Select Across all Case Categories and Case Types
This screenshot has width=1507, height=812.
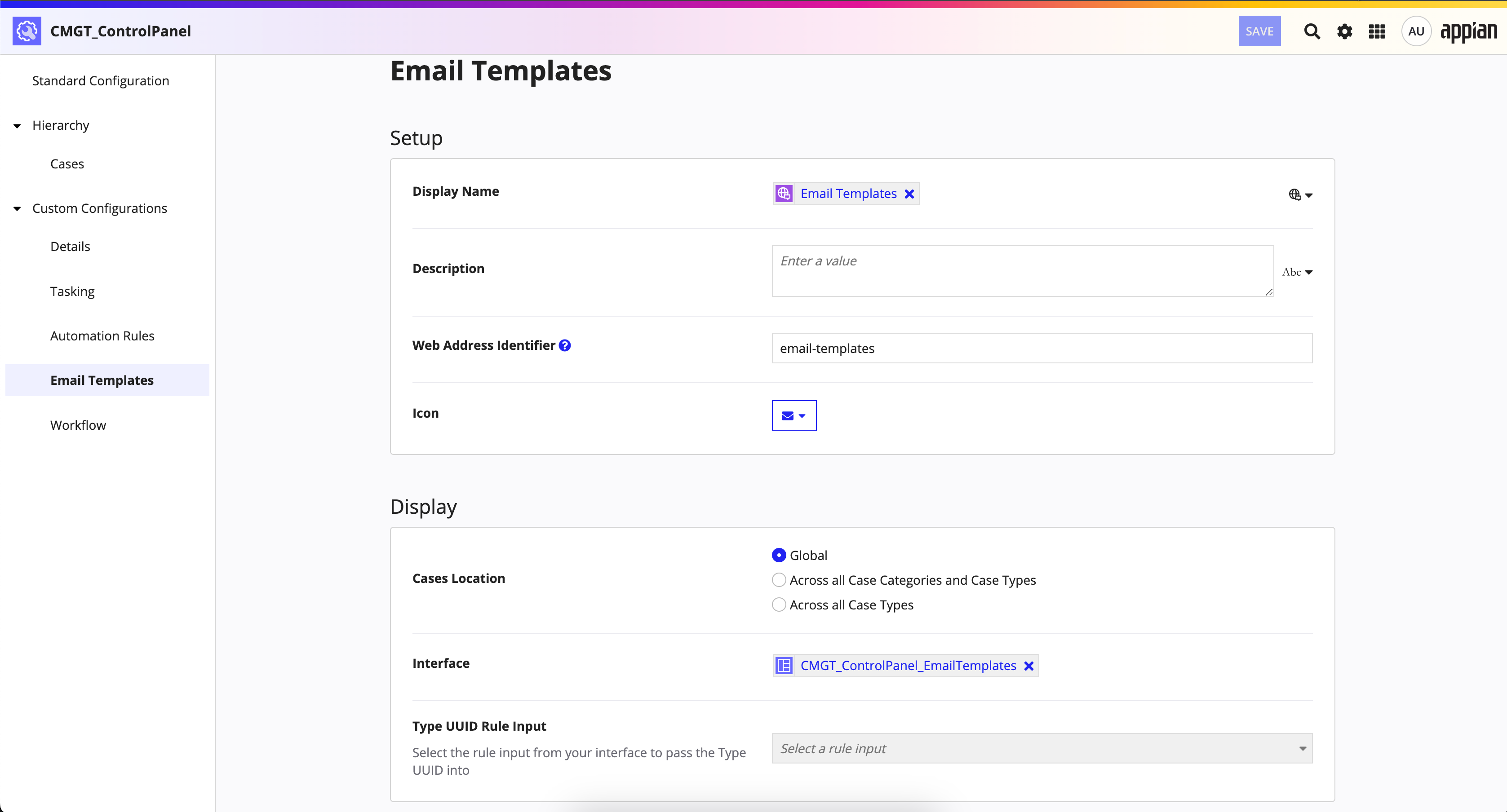[x=779, y=580]
